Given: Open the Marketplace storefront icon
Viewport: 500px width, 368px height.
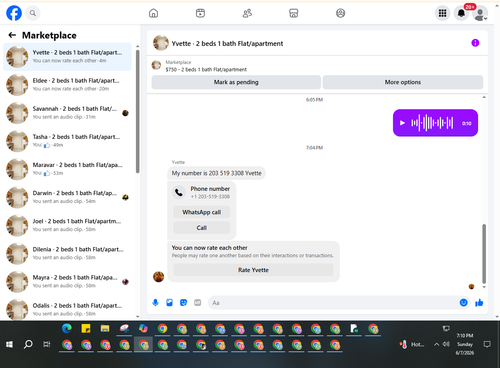Looking at the screenshot, I should coord(294,13).
